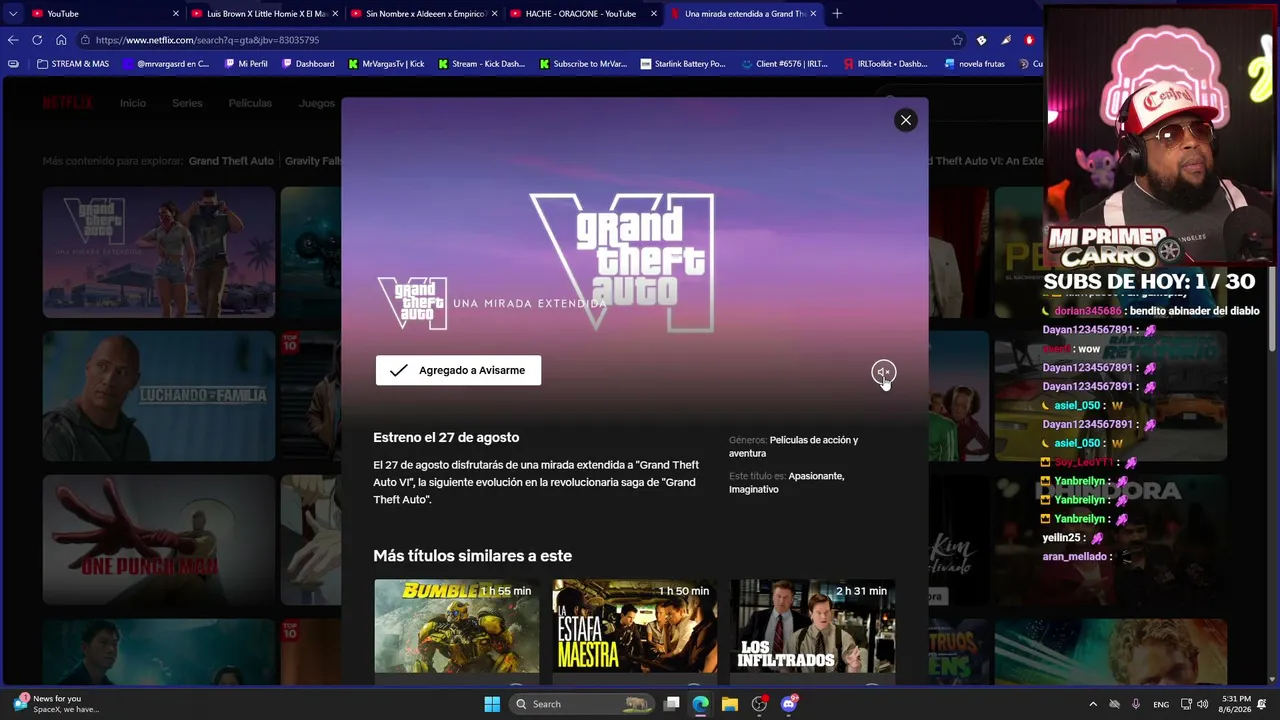
Task: Open the OBS Studio taskbar icon
Action: (x=760, y=704)
